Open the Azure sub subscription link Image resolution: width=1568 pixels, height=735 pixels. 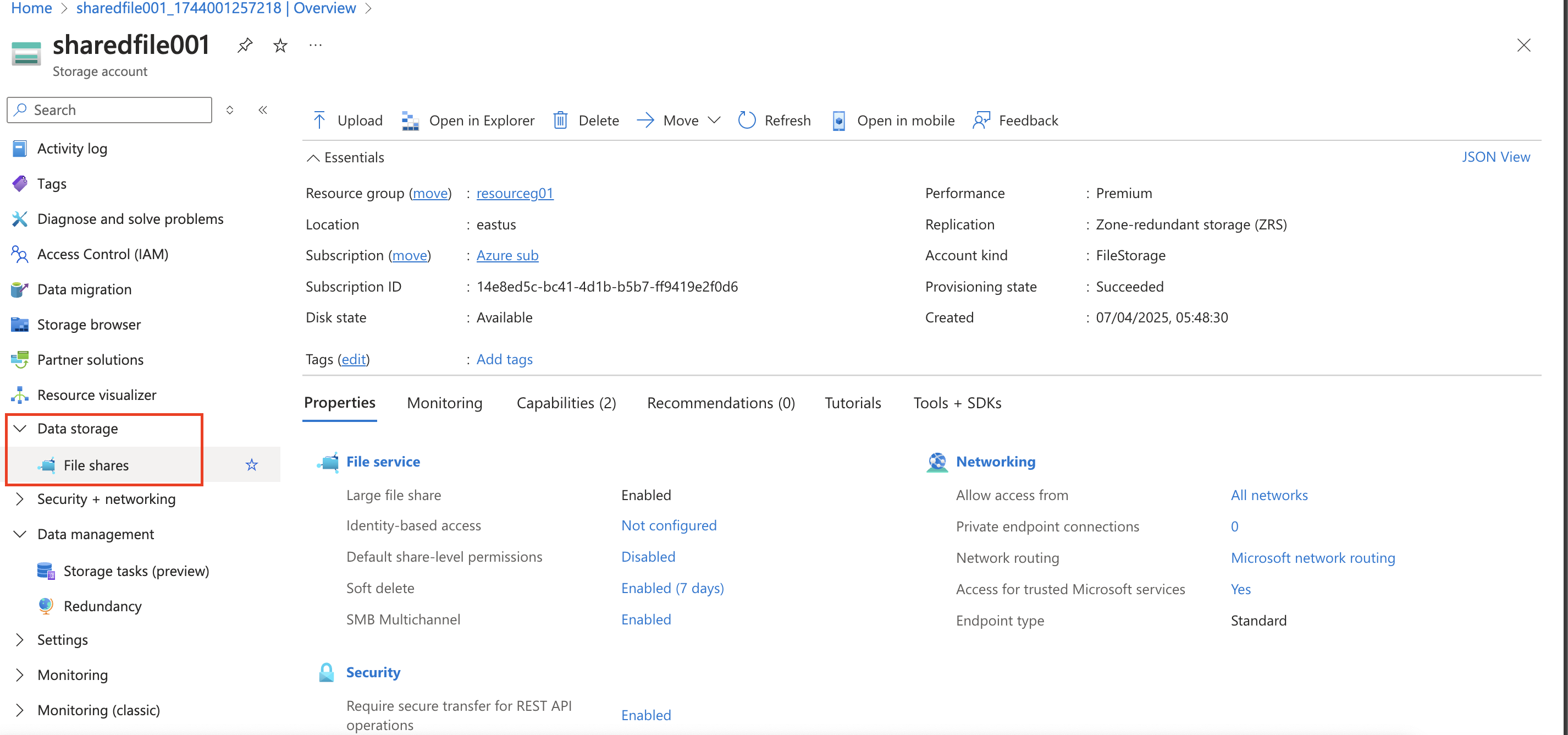(507, 256)
